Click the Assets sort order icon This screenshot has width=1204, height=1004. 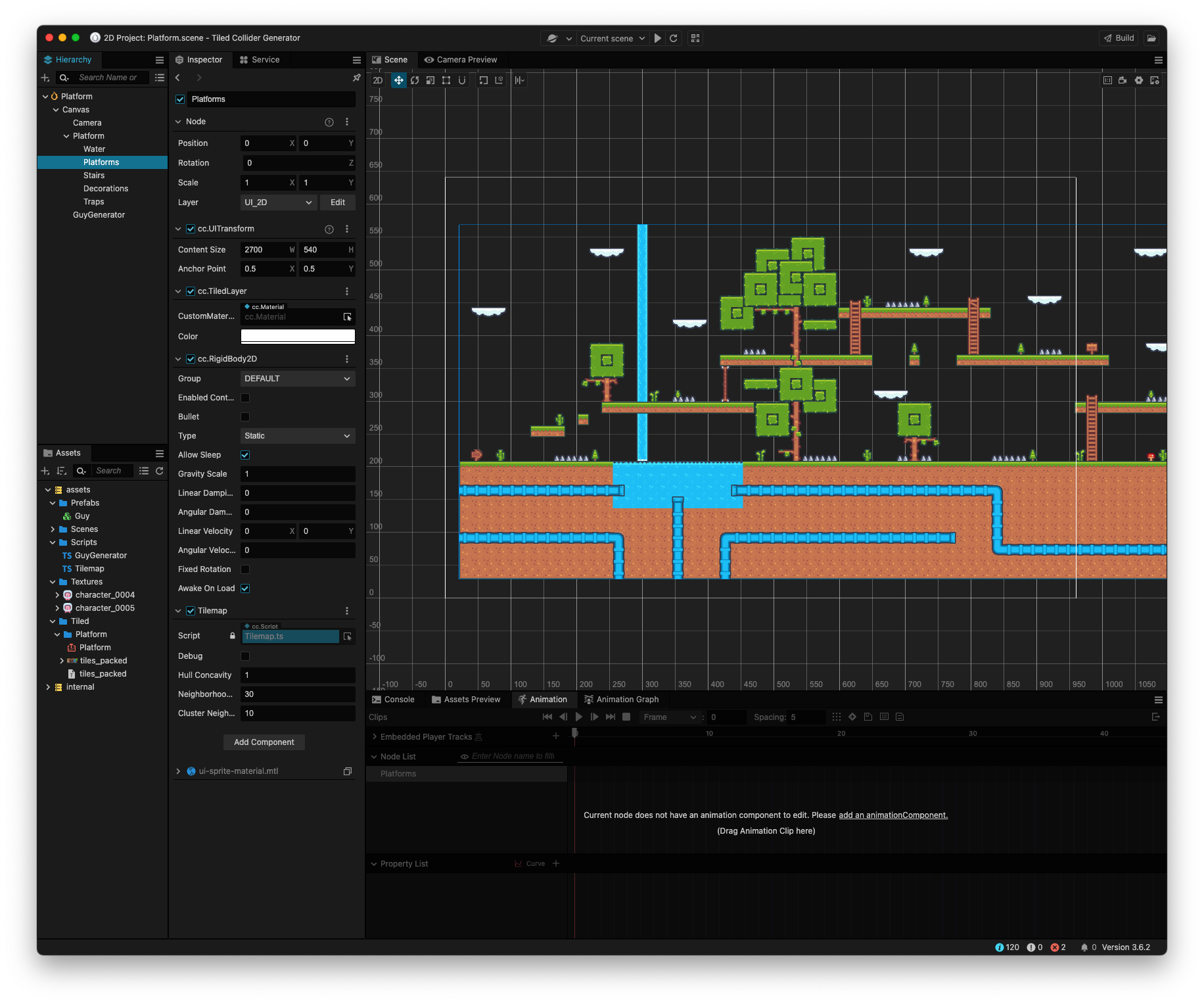click(x=62, y=471)
